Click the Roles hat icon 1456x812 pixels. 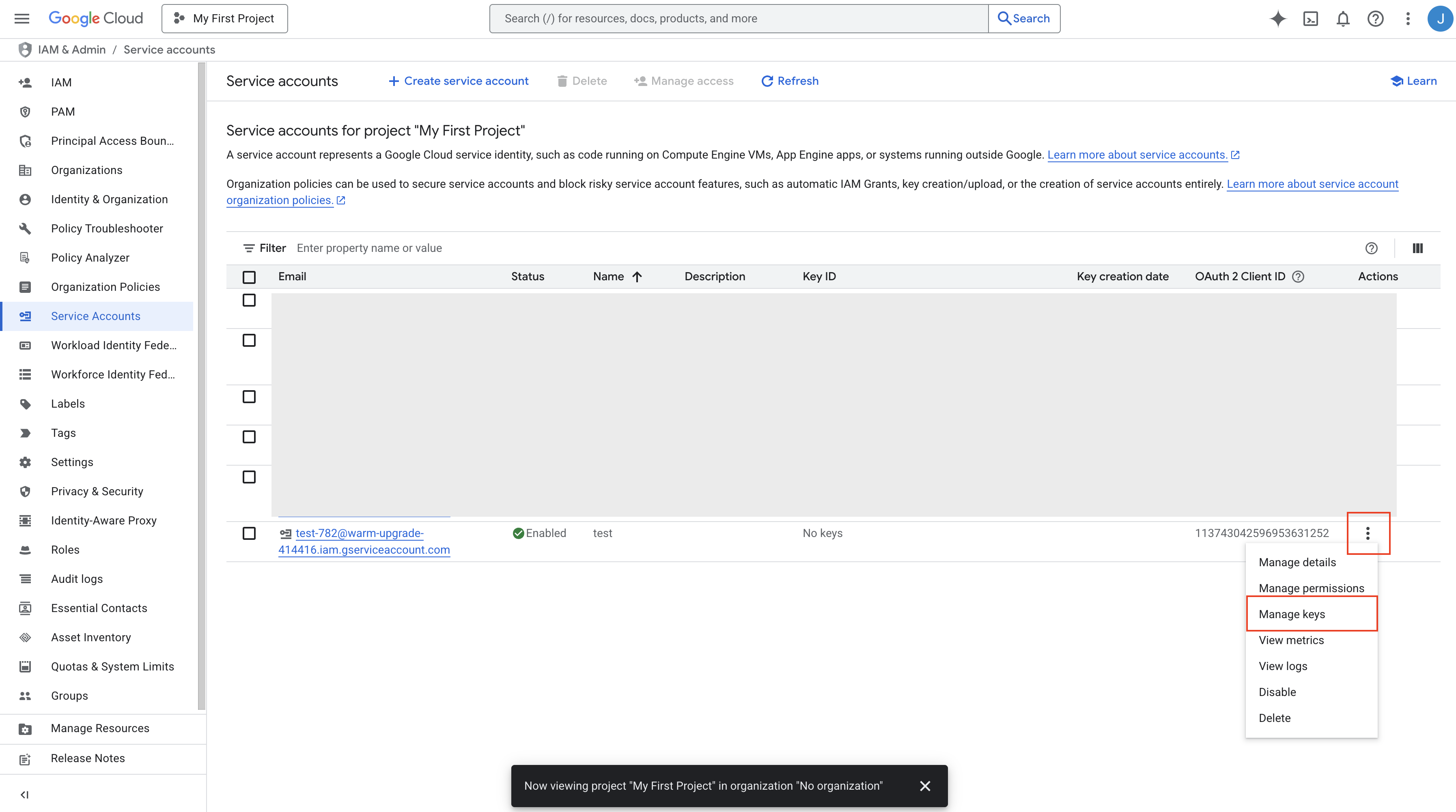tap(25, 550)
